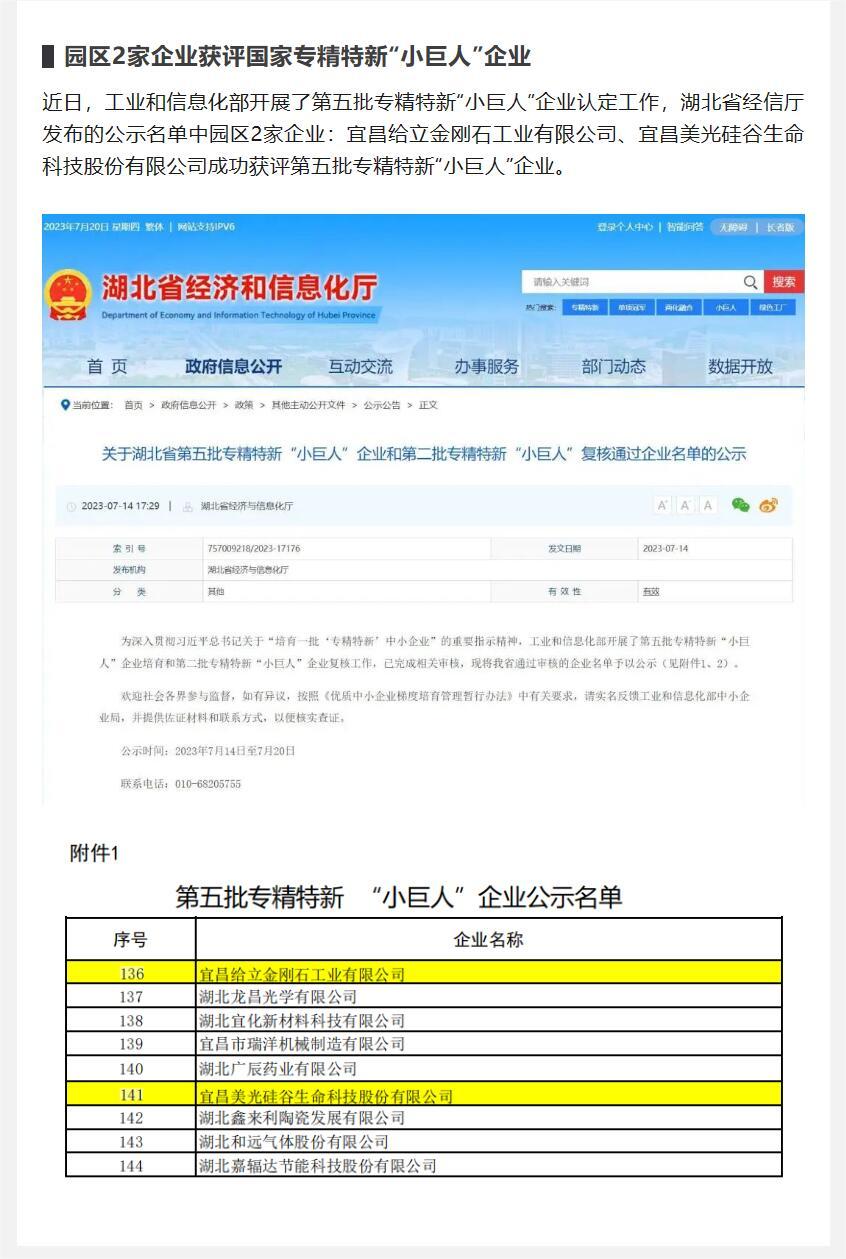846x1259 pixels.
Task: Click the blue notice title about 小巨人 企业名单的公示
Action: click(424, 454)
